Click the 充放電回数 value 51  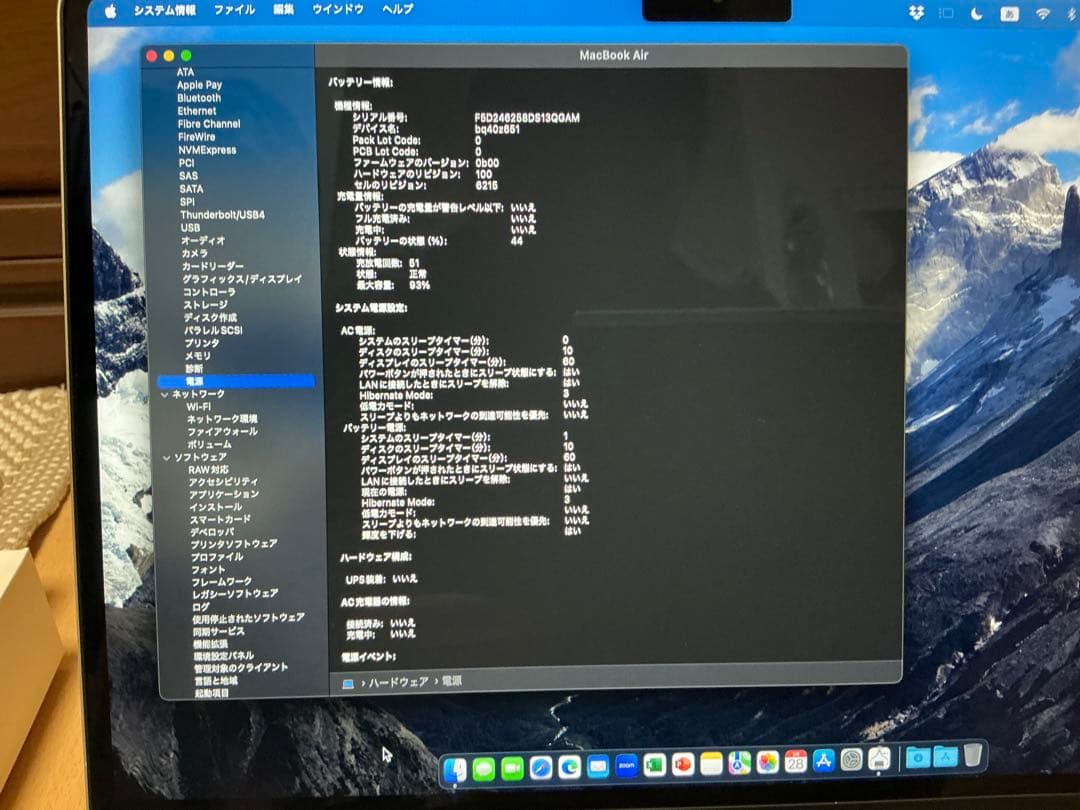tap(414, 263)
